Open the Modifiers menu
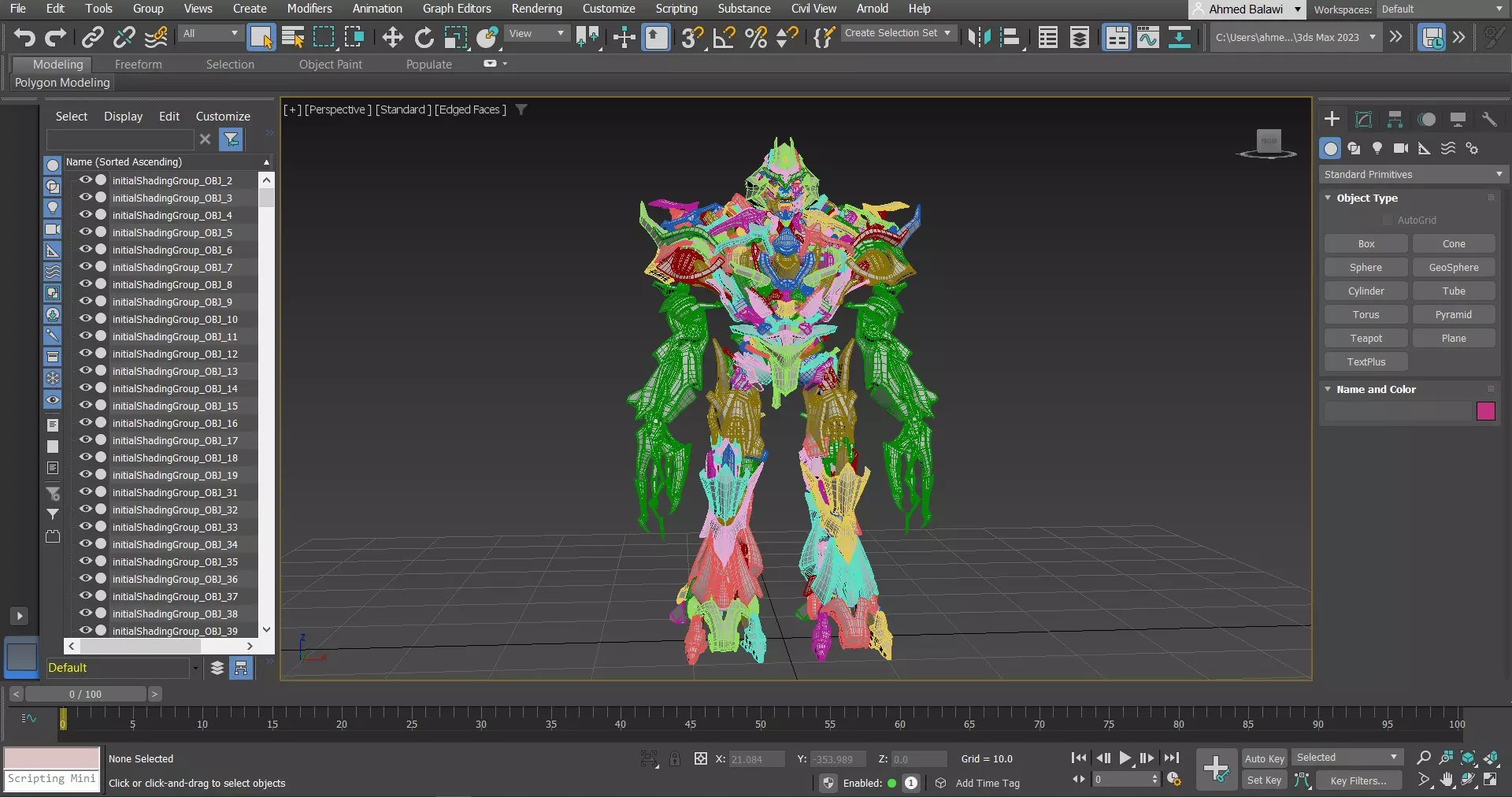The image size is (1512, 797). [x=309, y=9]
